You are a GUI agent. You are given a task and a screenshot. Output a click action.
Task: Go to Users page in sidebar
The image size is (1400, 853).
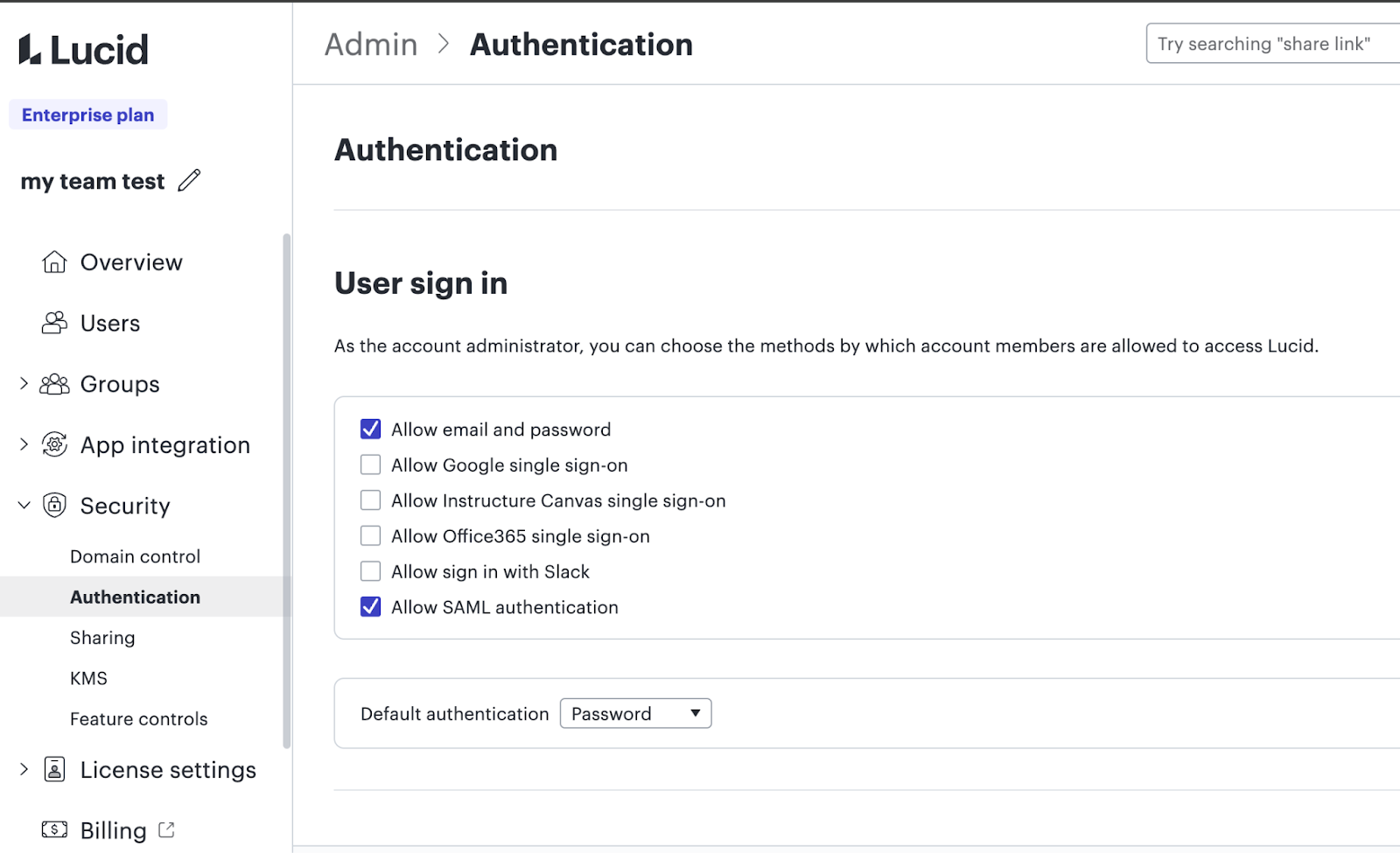click(110, 324)
